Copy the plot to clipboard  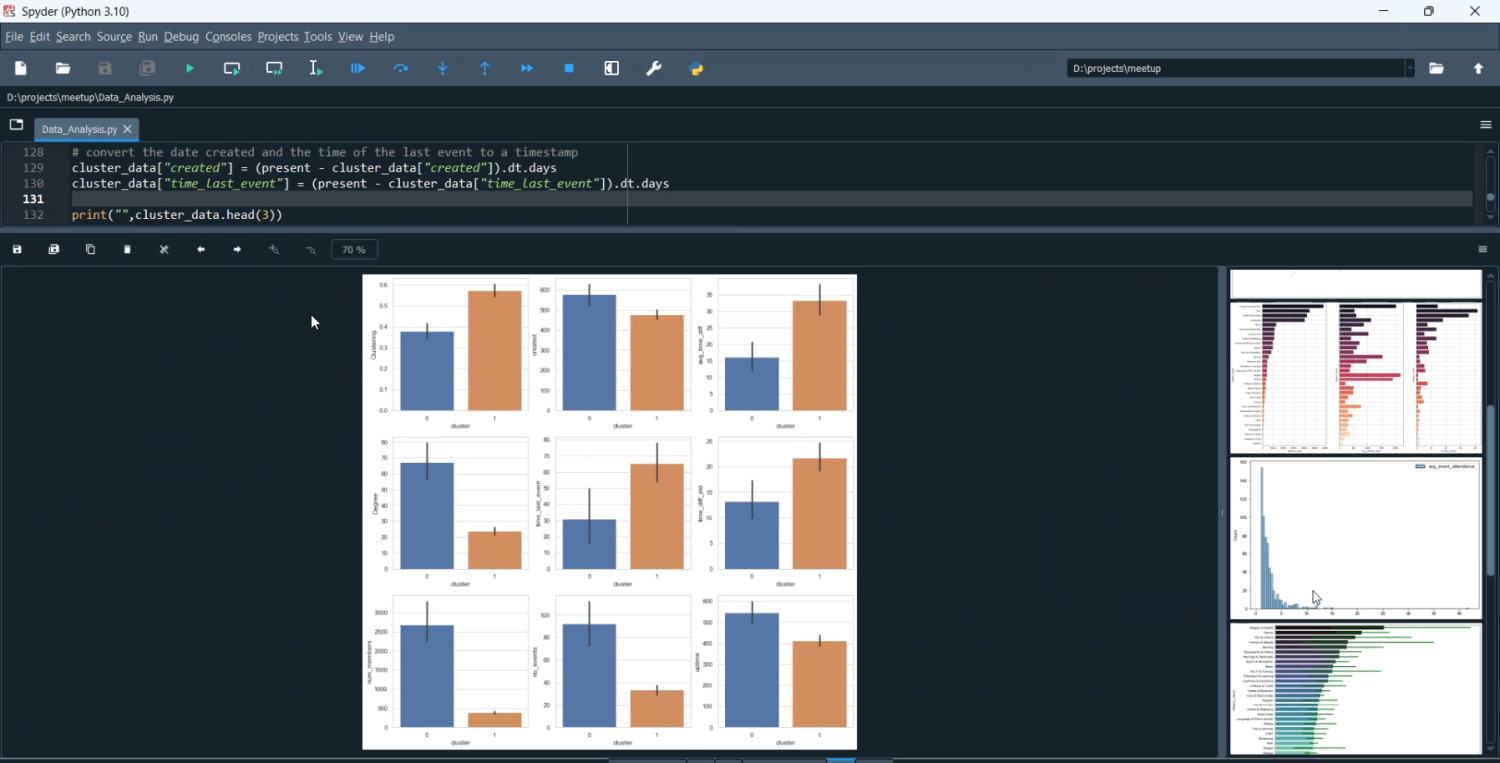[91, 250]
